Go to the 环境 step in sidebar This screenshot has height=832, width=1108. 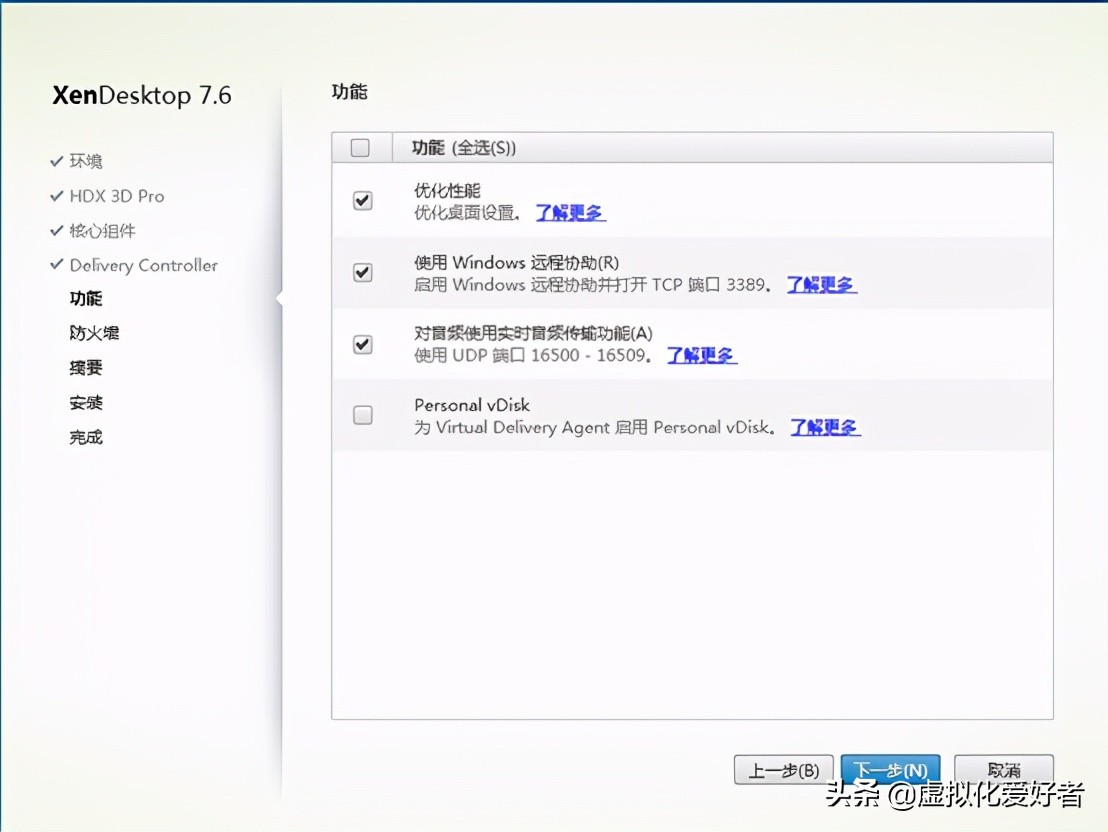click(x=86, y=161)
